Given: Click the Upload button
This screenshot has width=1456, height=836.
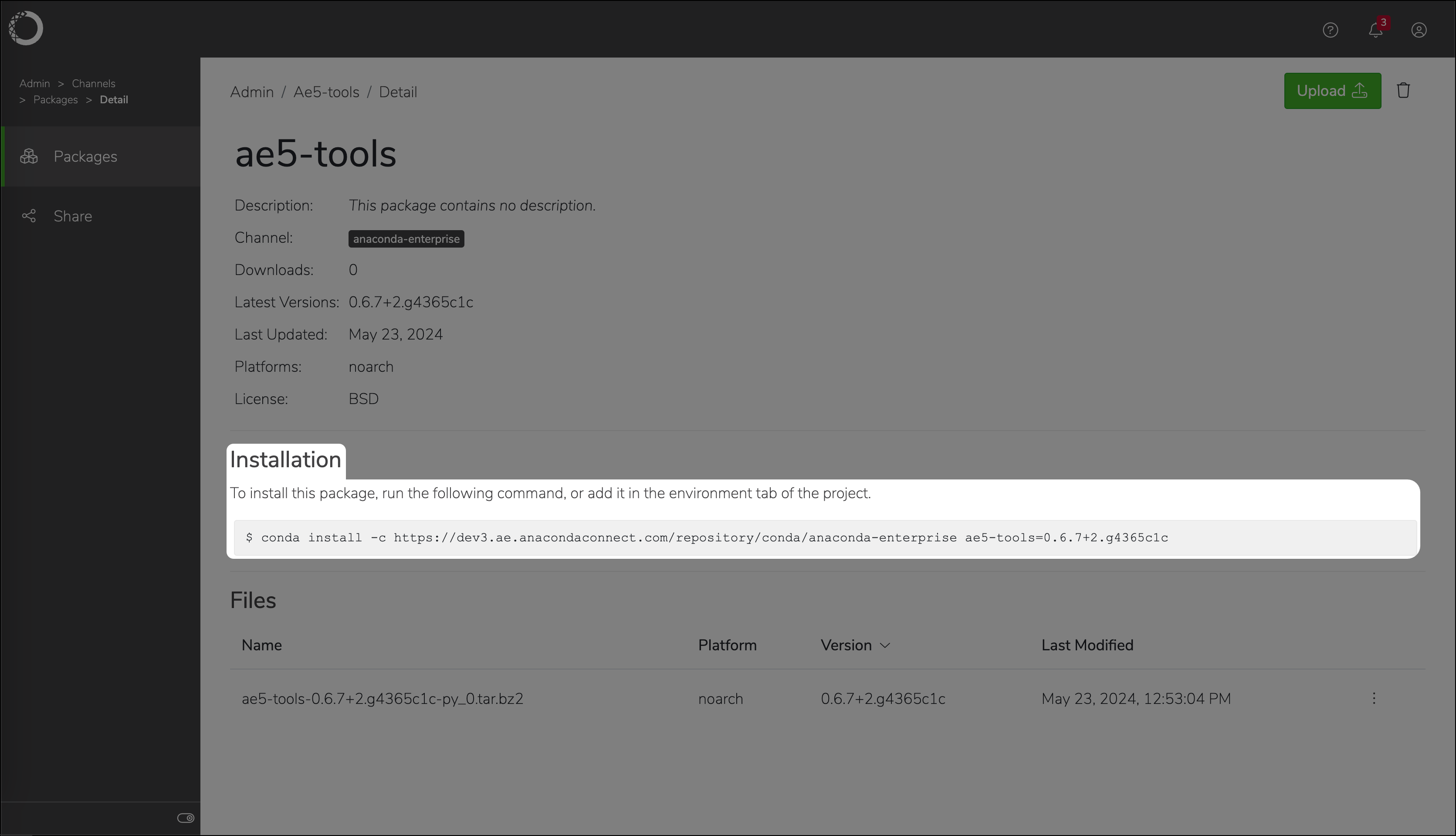Looking at the screenshot, I should (x=1331, y=91).
